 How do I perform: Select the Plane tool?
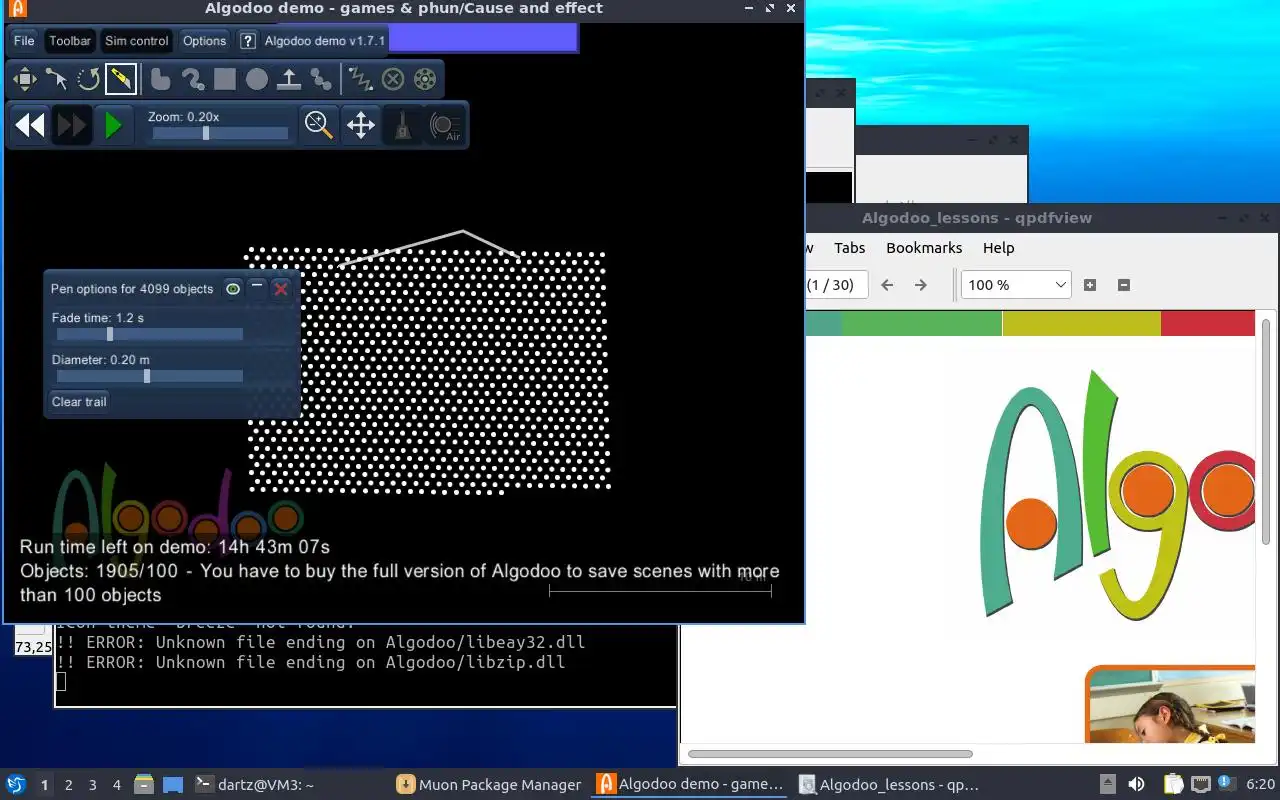tap(288, 79)
